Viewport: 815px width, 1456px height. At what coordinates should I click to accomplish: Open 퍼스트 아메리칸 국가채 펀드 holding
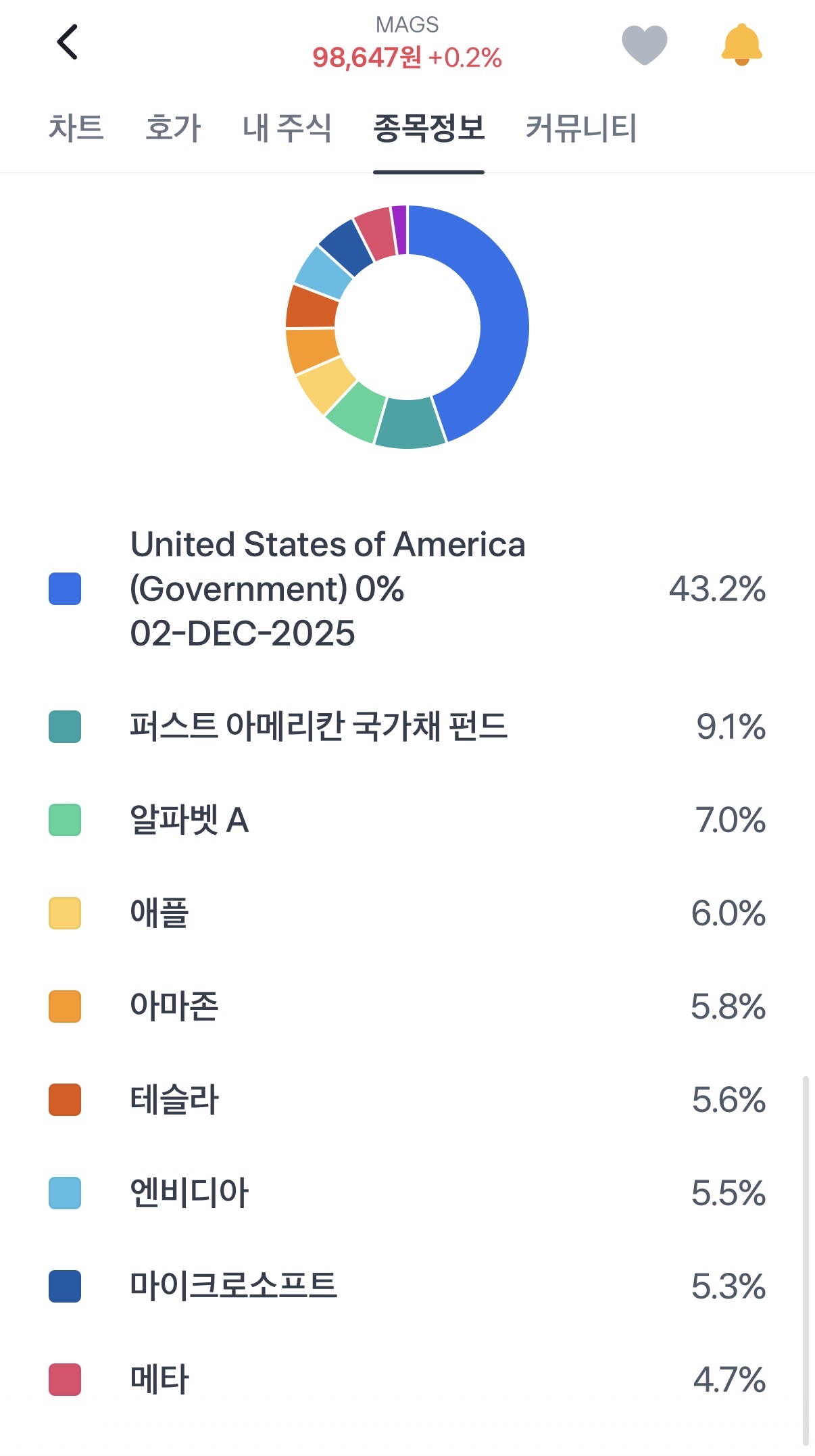click(x=318, y=727)
